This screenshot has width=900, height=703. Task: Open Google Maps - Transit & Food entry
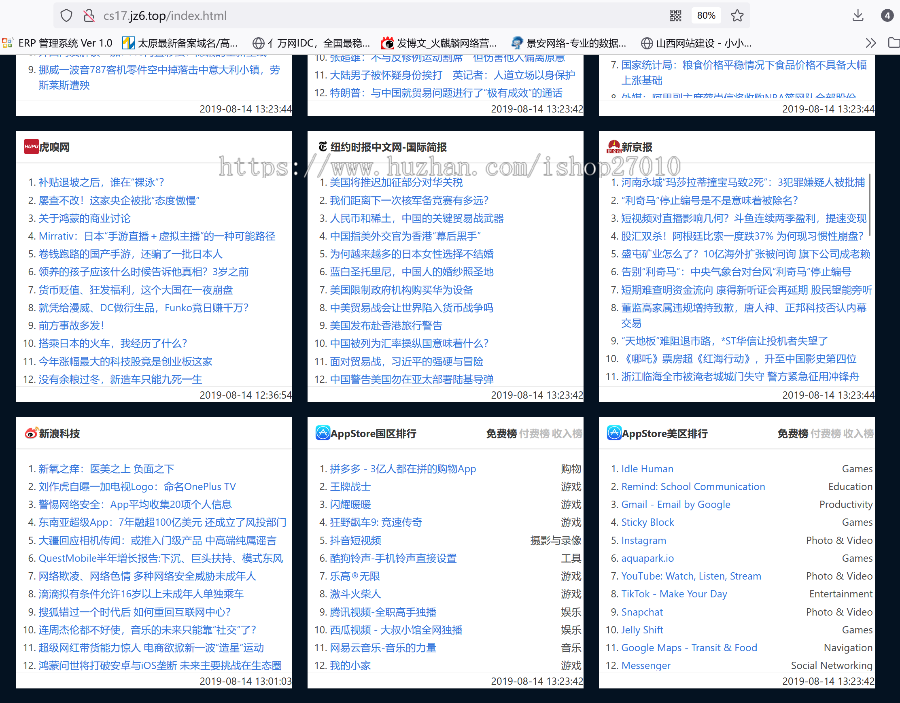pos(689,647)
